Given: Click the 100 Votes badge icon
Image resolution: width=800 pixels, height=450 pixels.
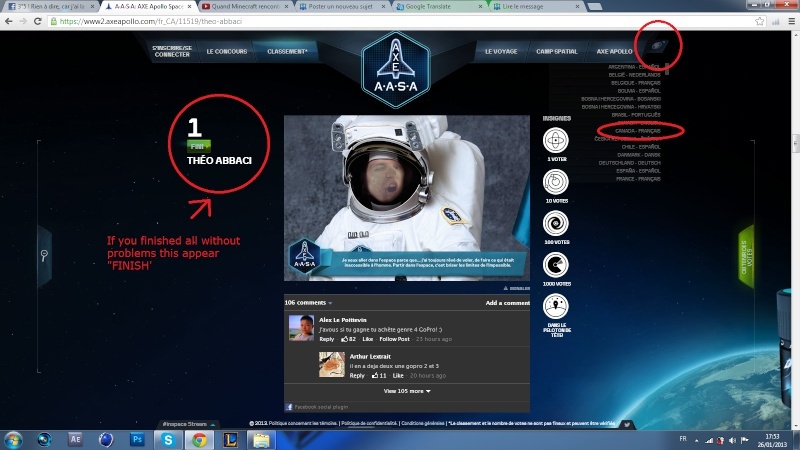Looking at the screenshot, I should click(556, 223).
